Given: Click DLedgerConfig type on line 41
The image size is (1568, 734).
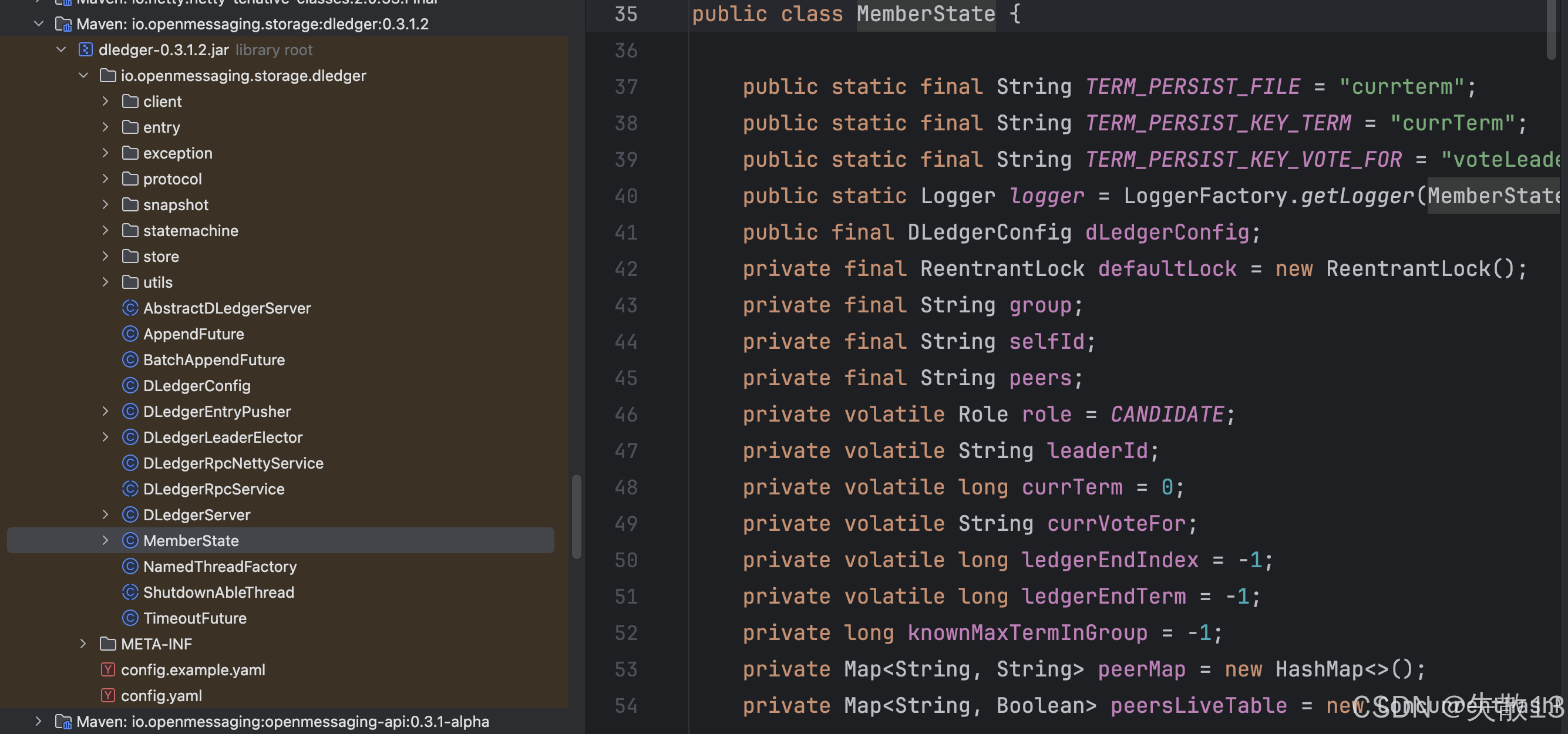Looking at the screenshot, I should click(x=988, y=232).
